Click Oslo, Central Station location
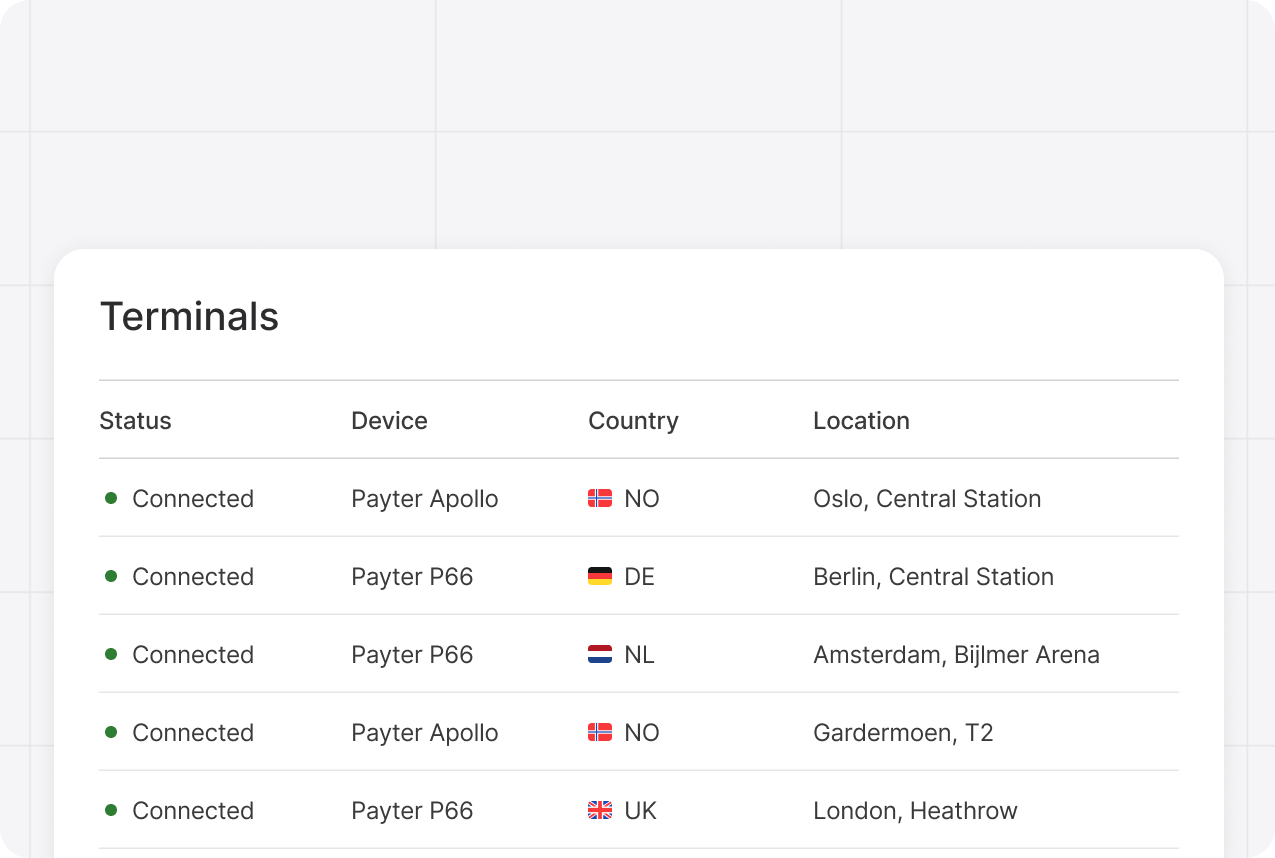Screen dimensions: 1275x858 [927, 498]
